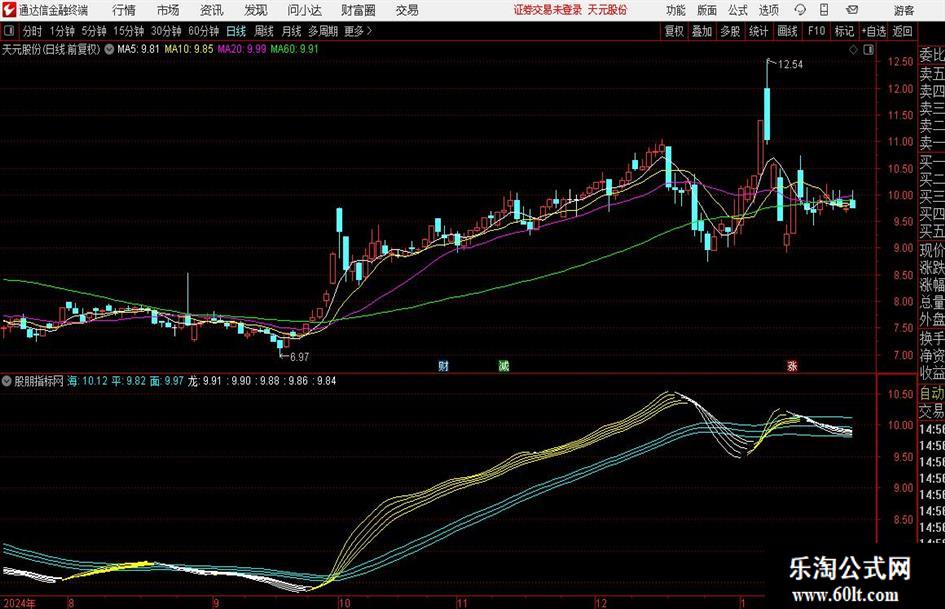Switch to 周线 weekly period tab
The image size is (945, 609).
coord(264,31)
